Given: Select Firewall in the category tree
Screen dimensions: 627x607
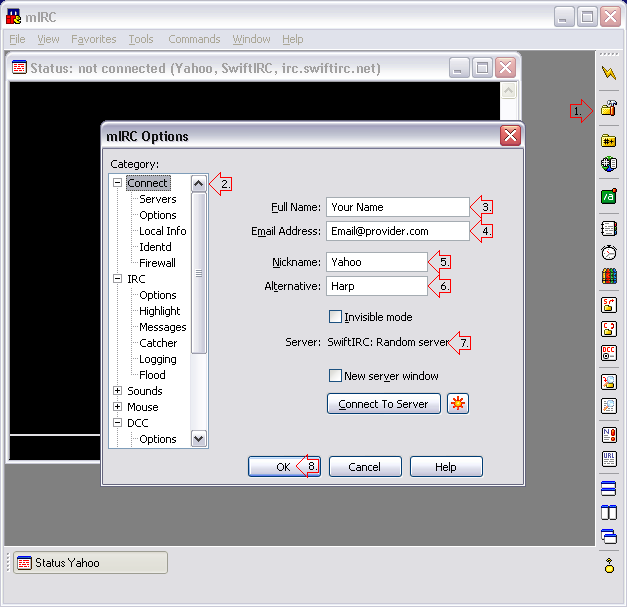Looking at the screenshot, I should click(157, 263).
